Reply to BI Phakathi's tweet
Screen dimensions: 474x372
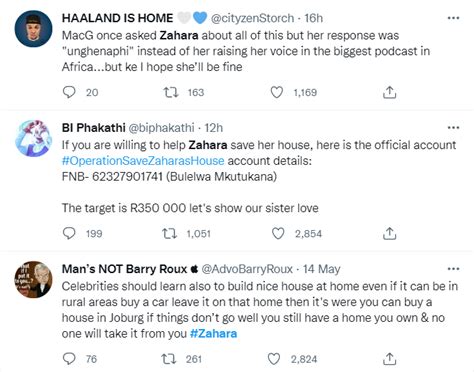[x=69, y=233]
